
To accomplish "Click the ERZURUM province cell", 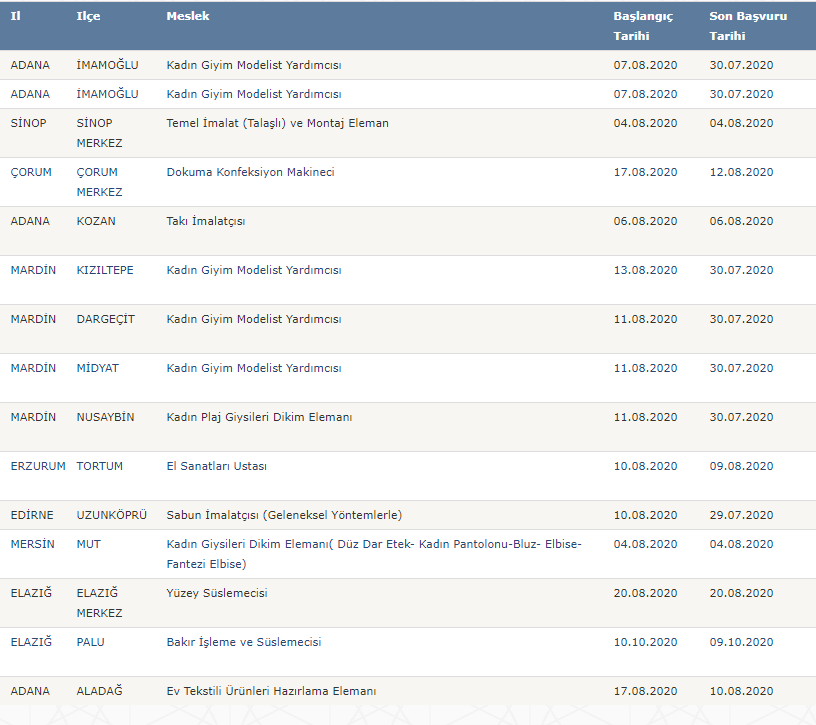I will click(x=38, y=466).
